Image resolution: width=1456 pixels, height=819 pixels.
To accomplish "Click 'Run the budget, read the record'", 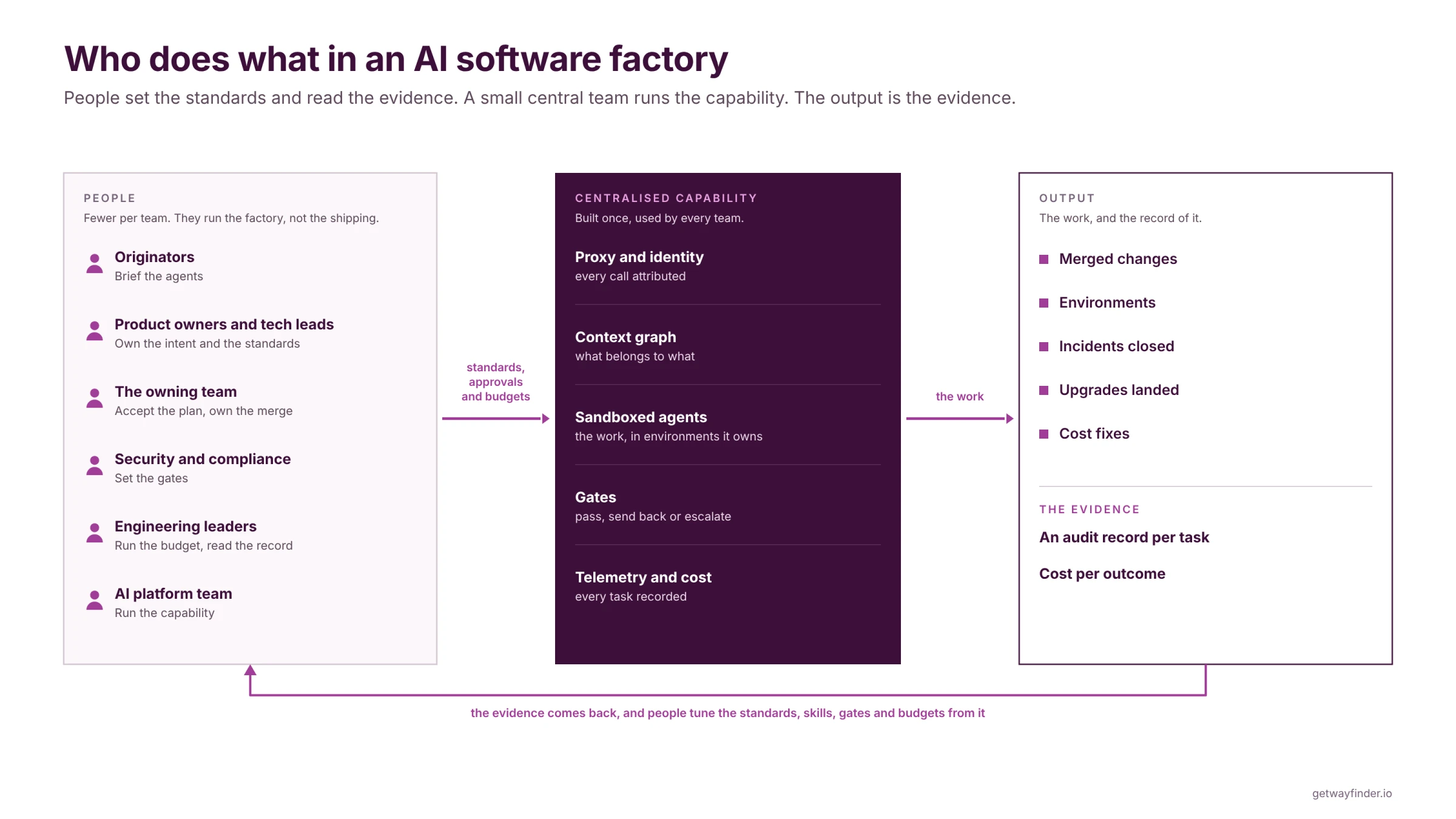I will [x=204, y=546].
